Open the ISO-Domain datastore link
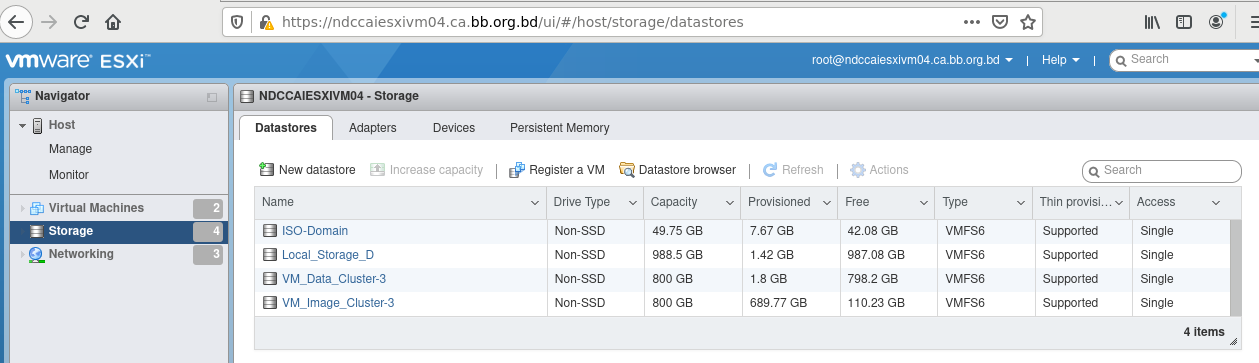Image resolution: width=1259 pixels, height=363 pixels. [x=315, y=231]
